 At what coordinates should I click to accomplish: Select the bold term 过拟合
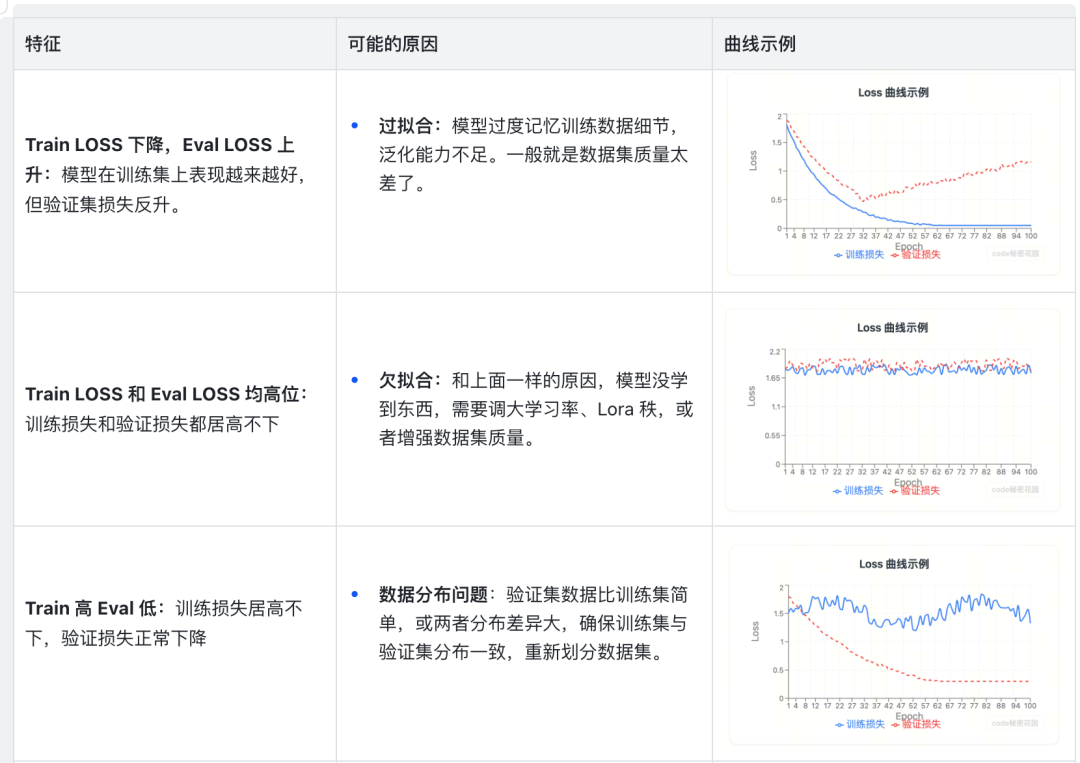coord(406,126)
